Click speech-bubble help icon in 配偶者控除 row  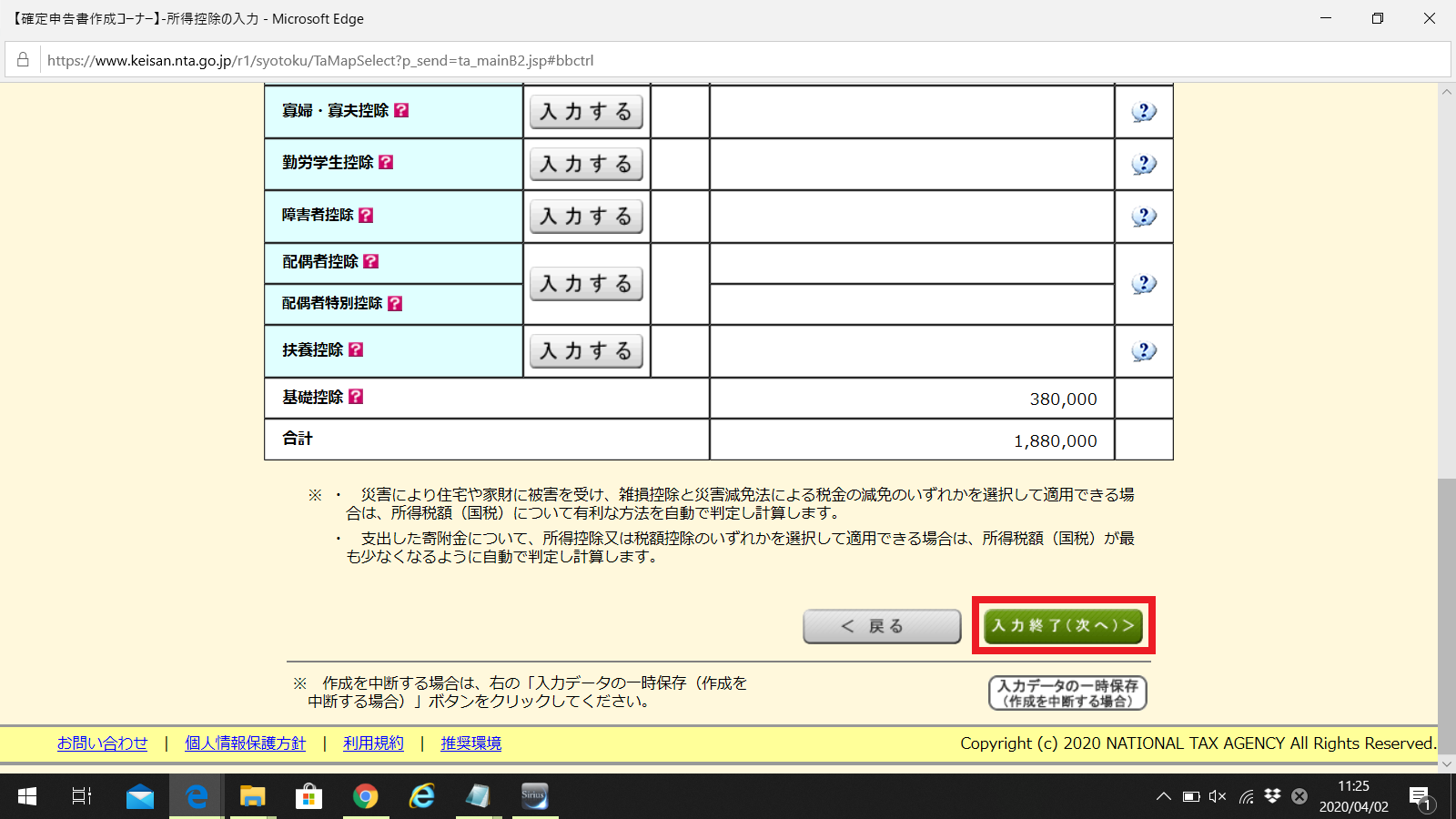tap(1144, 283)
